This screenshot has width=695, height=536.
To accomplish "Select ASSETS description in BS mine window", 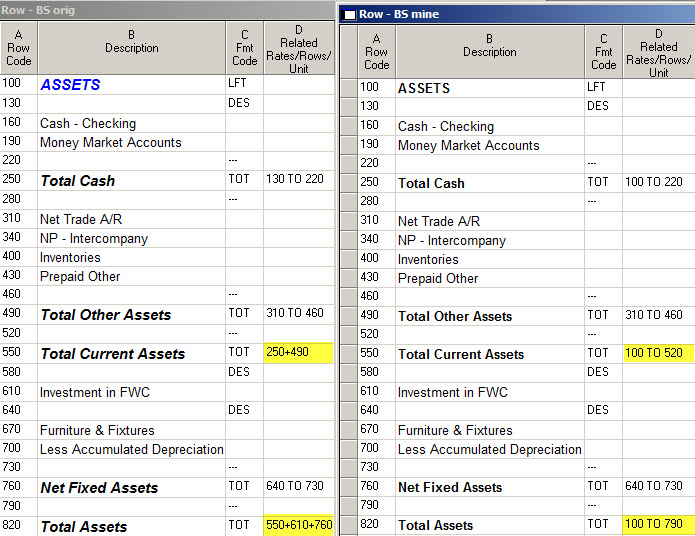I will coord(424,88).
